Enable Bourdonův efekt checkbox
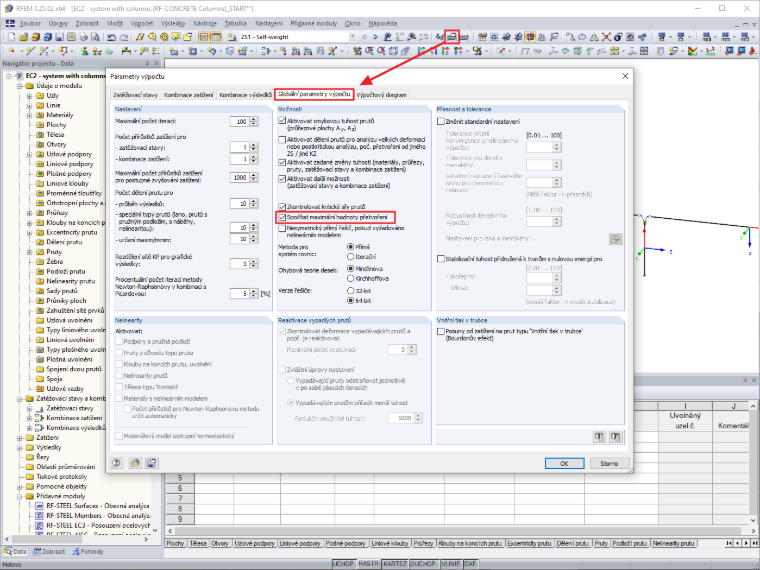Image resolution: width=760 pixels, height=570 pixels. [x=441, y=332]
